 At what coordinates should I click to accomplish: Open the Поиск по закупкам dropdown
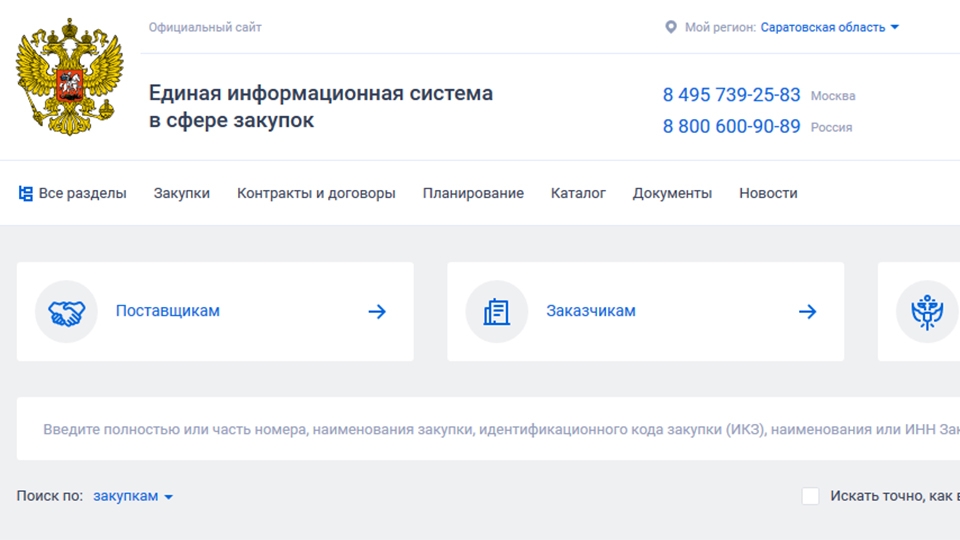click(133, 496)
